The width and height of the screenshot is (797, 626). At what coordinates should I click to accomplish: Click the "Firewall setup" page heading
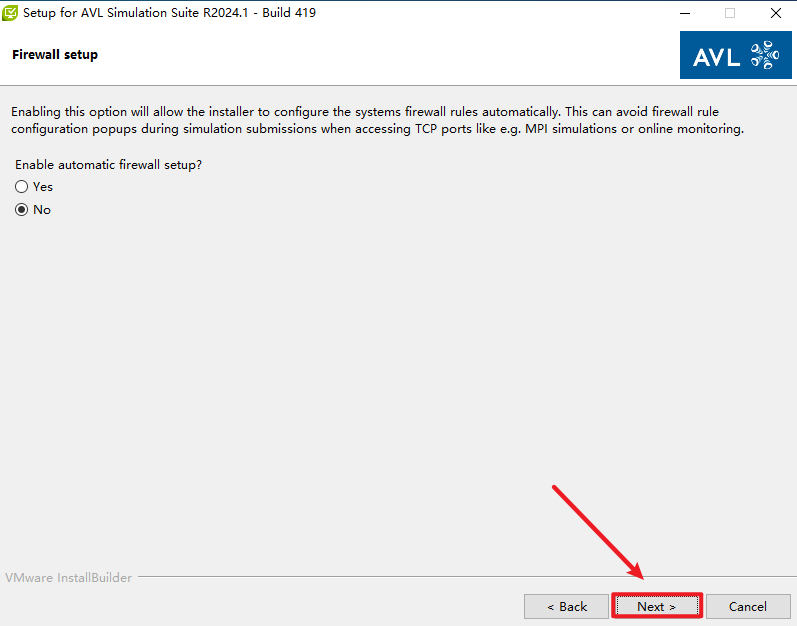[x=55, y=55]
